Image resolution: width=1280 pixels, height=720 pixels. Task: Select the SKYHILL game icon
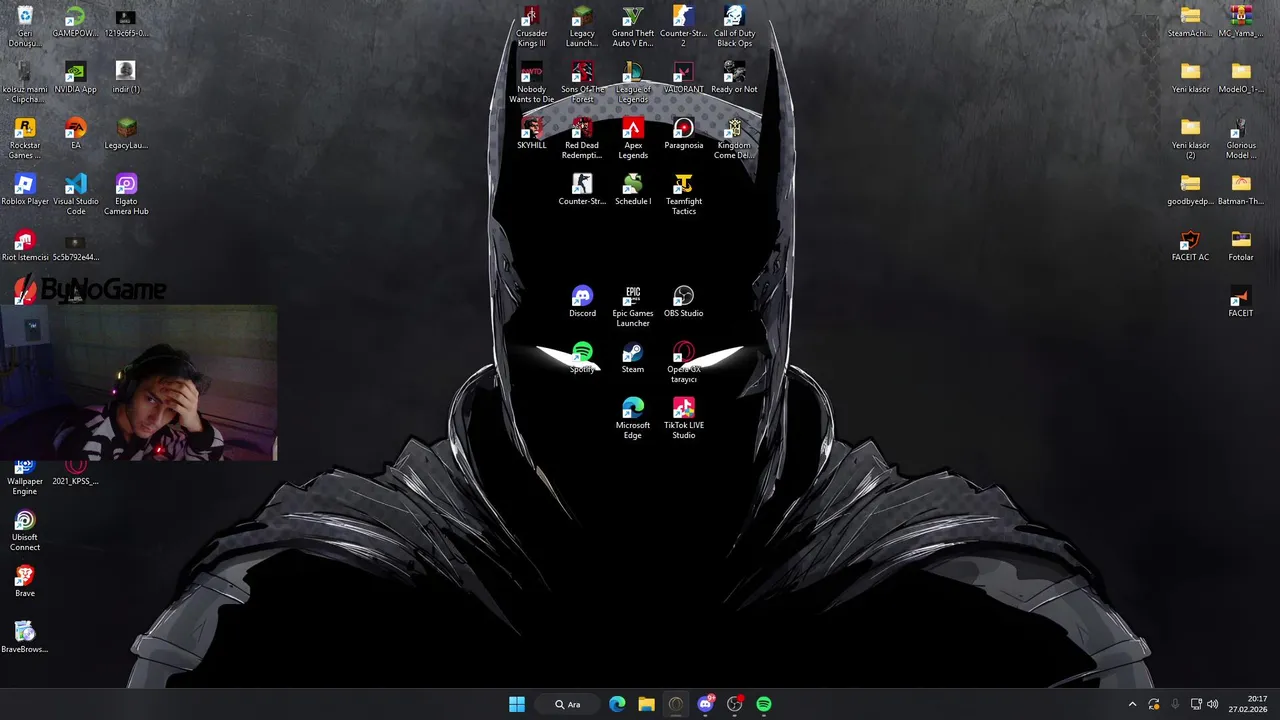point(531,133)
